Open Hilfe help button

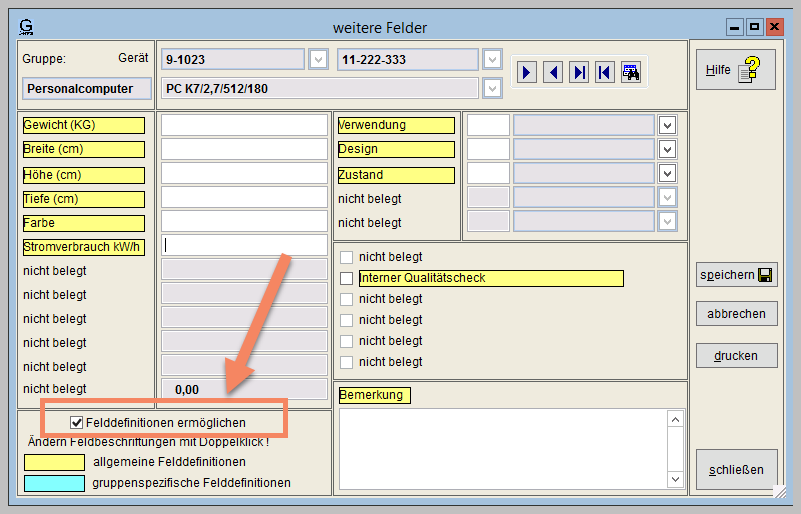tap(736, 70)
